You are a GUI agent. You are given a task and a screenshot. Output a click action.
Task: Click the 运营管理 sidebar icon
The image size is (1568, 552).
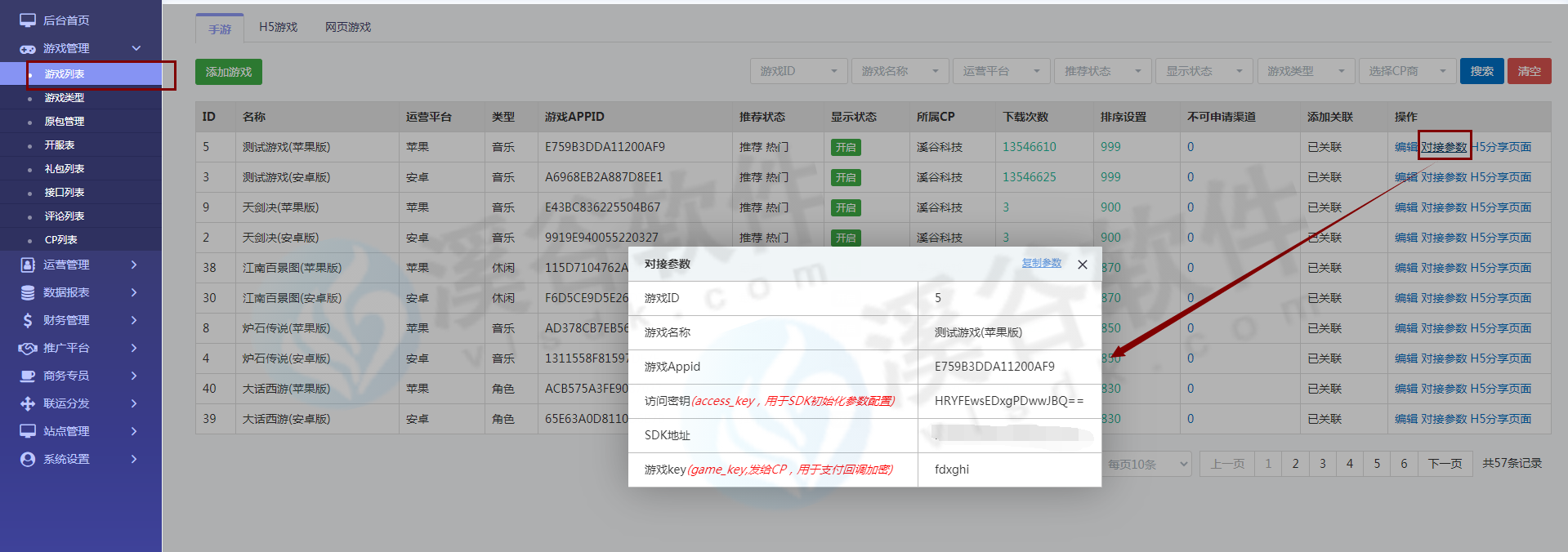click(28, 265)
